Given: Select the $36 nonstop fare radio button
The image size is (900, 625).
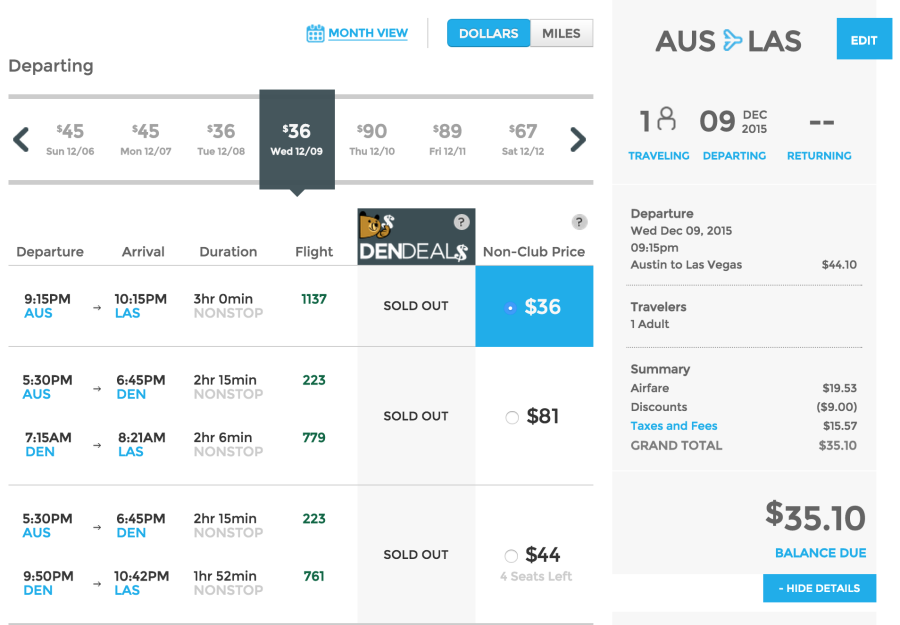Looking at the screenshot, I should 511,308.
